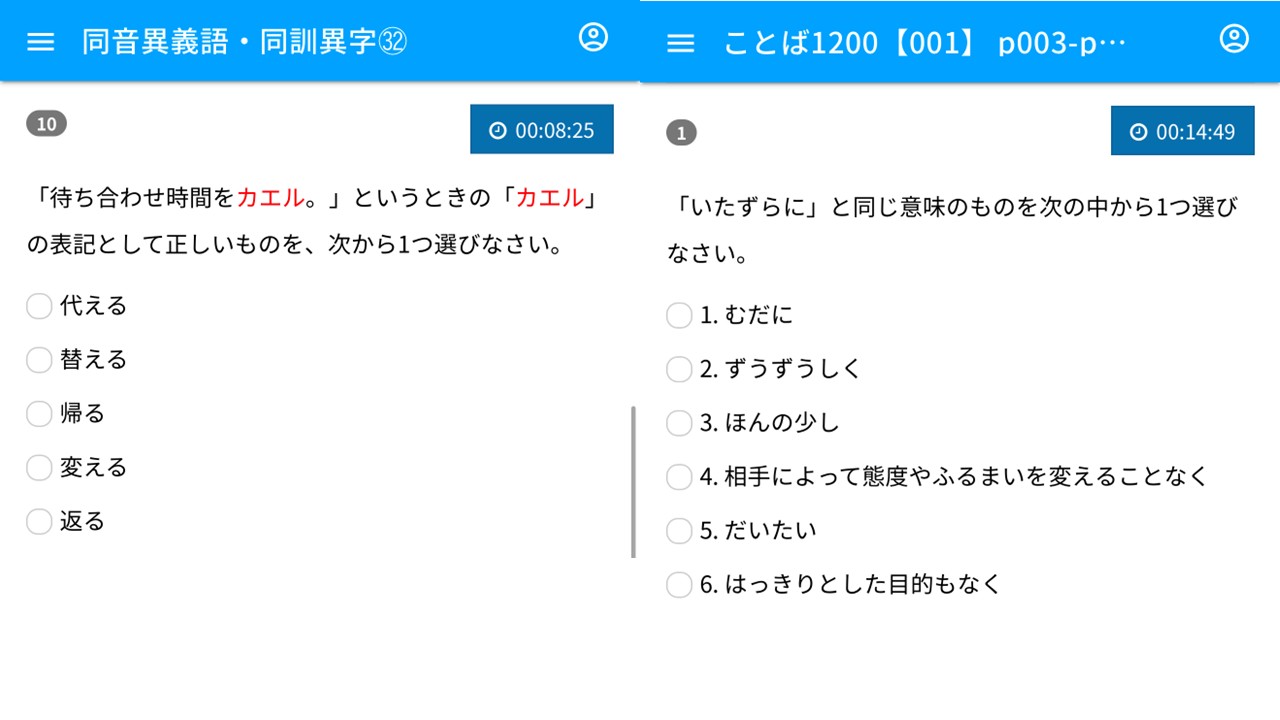The width and height of the screenshot is (1280, 720).
Task: Select option 1. むだに
Action: (x=679, y=316)
